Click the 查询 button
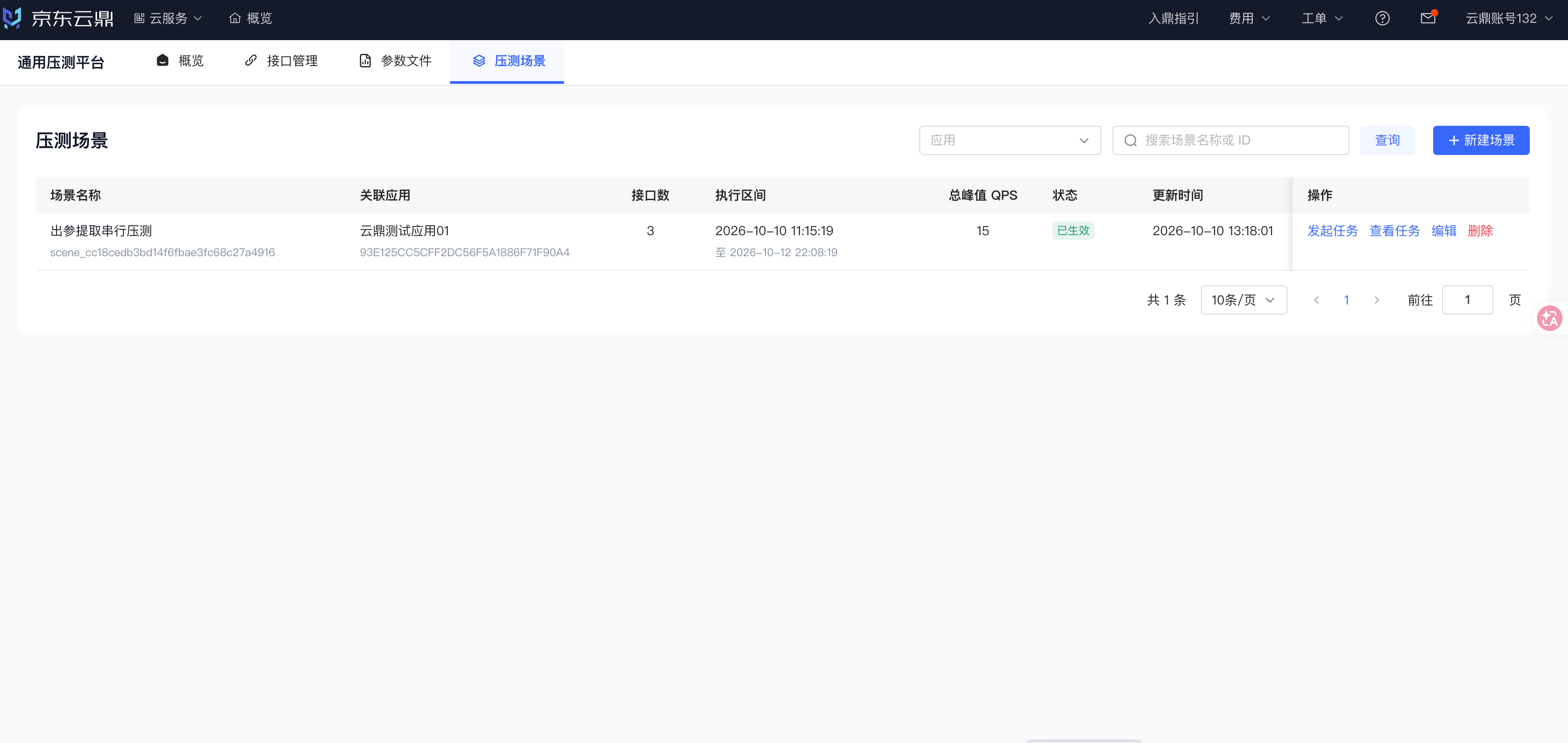 tap(1387, 141)
